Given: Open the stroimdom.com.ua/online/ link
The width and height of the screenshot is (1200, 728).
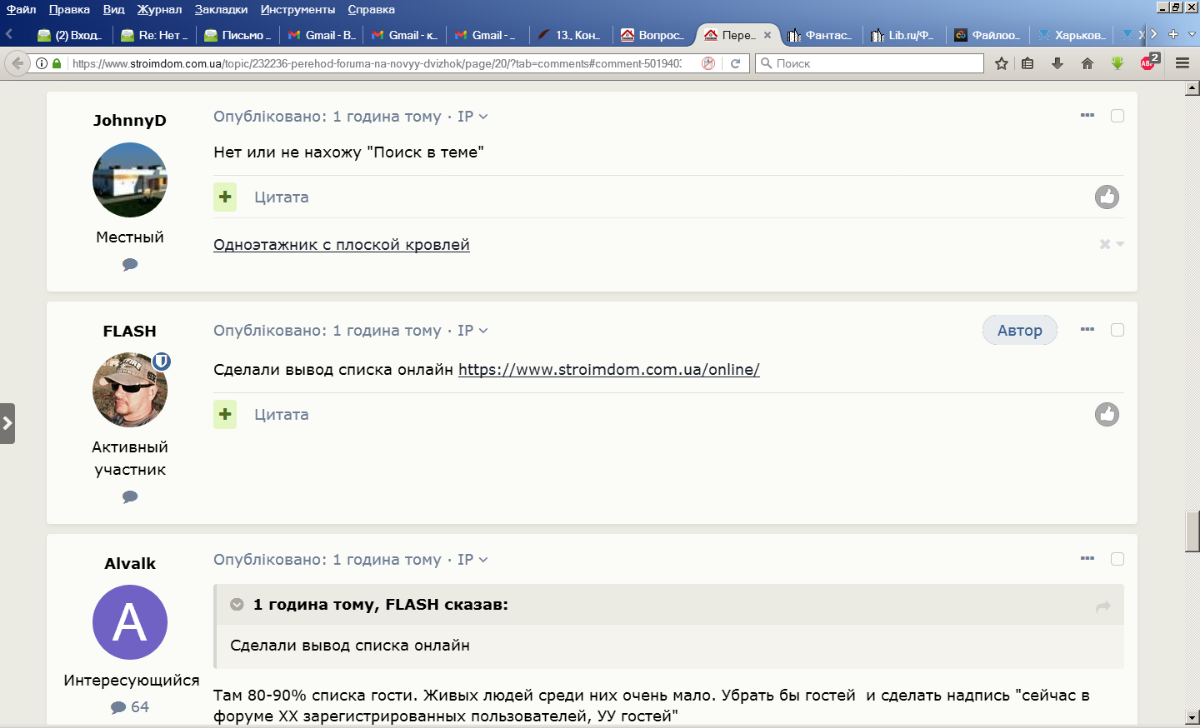Looking at the screenshot, I should pyautogui.click(x=609, y=369).
